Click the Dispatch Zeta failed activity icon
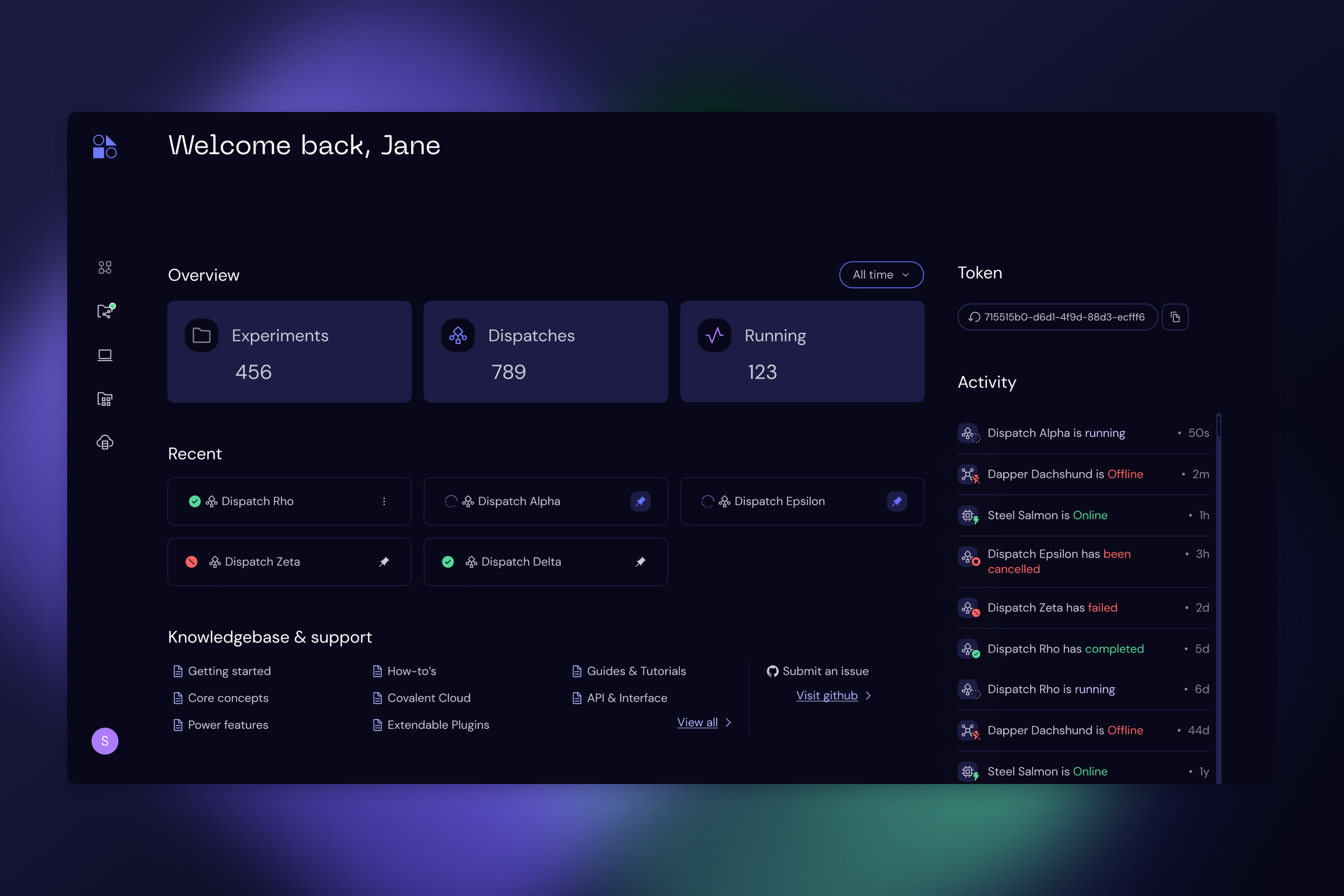Viewport: 1344px width, 896px height. (x=969, y=607)
